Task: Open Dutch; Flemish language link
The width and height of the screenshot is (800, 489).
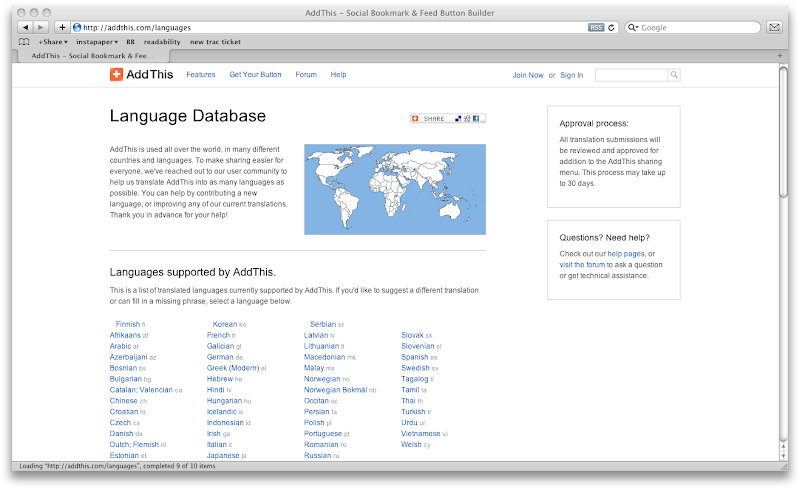Action: click(x=134, y=444)
